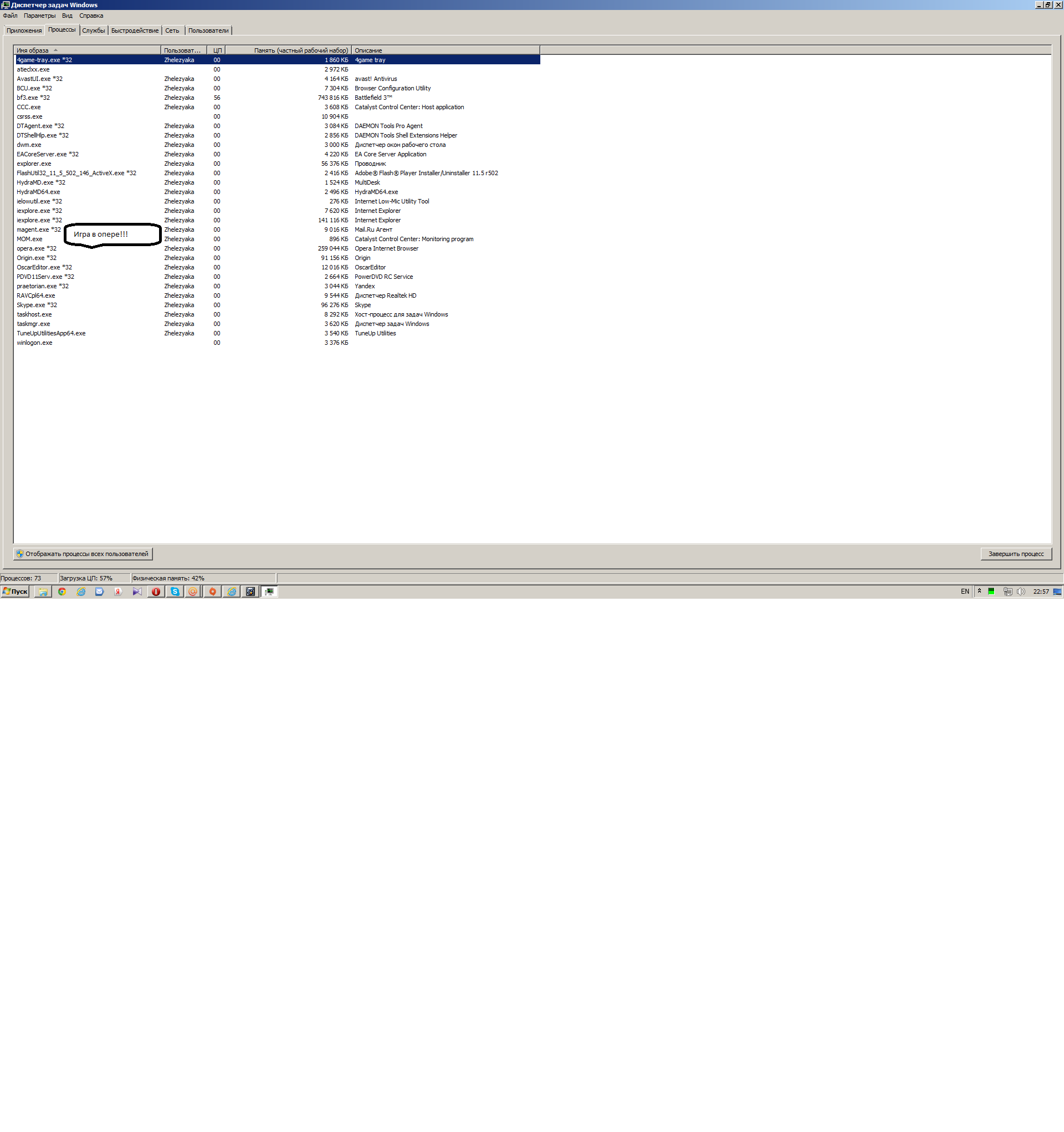Switch to the Opera taskbar button

[156, 592]
